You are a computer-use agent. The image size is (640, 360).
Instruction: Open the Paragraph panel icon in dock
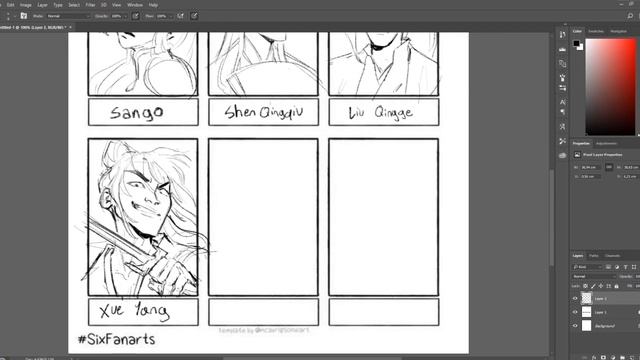562,112
